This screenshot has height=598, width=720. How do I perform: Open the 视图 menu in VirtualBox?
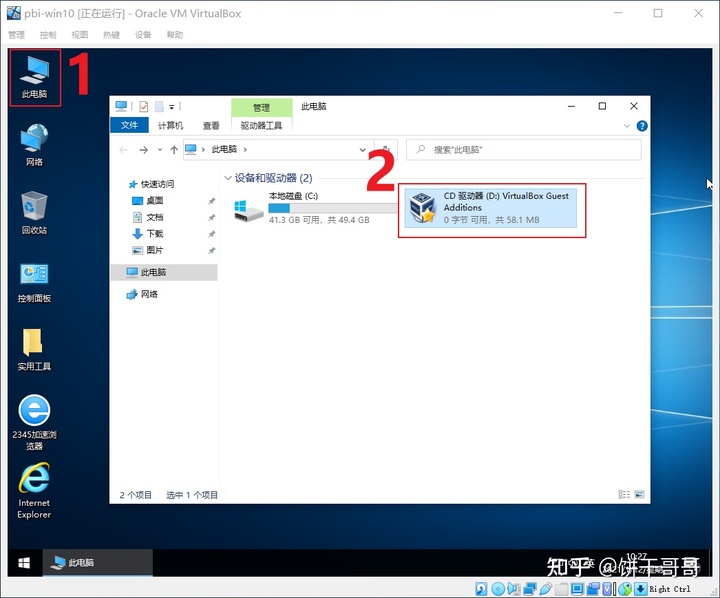click(79, 35)
